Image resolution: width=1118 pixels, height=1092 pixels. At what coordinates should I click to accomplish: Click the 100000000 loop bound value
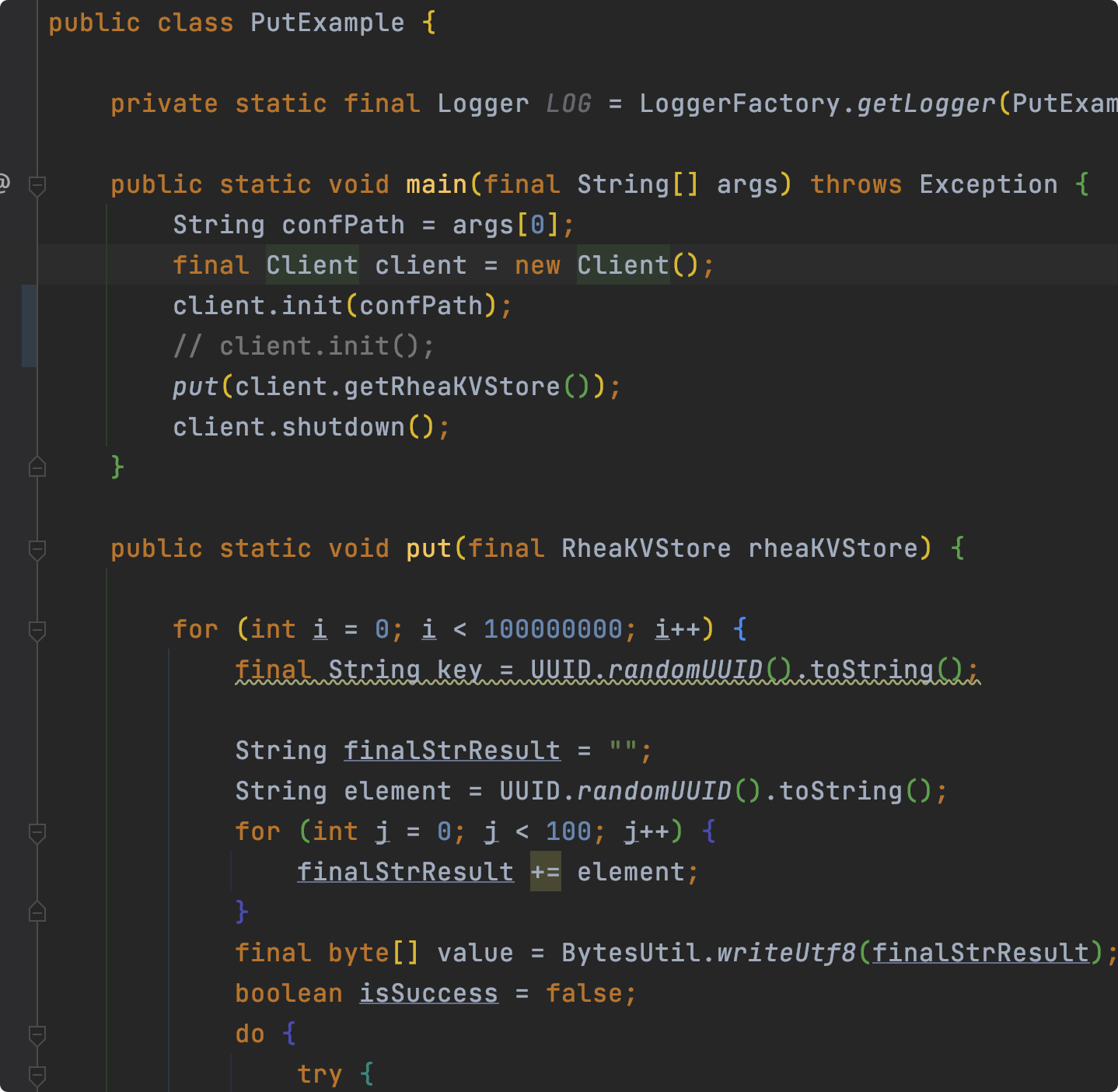pos(554,628)
